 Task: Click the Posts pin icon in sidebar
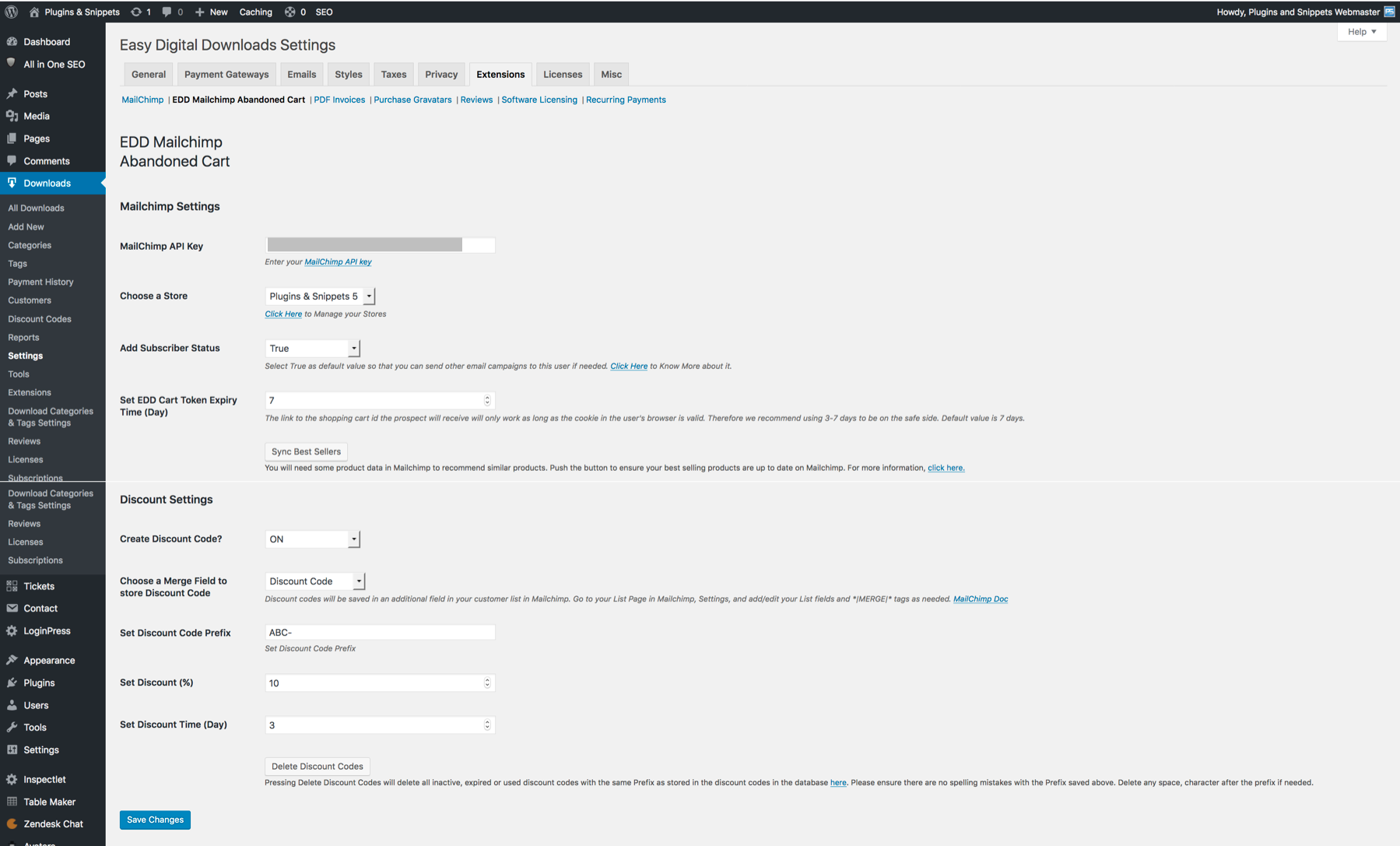pyautogui.click(x=12, y=93)
